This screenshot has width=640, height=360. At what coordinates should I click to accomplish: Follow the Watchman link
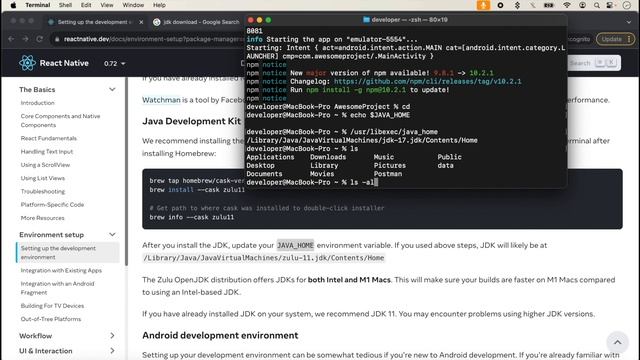[161, 100]
